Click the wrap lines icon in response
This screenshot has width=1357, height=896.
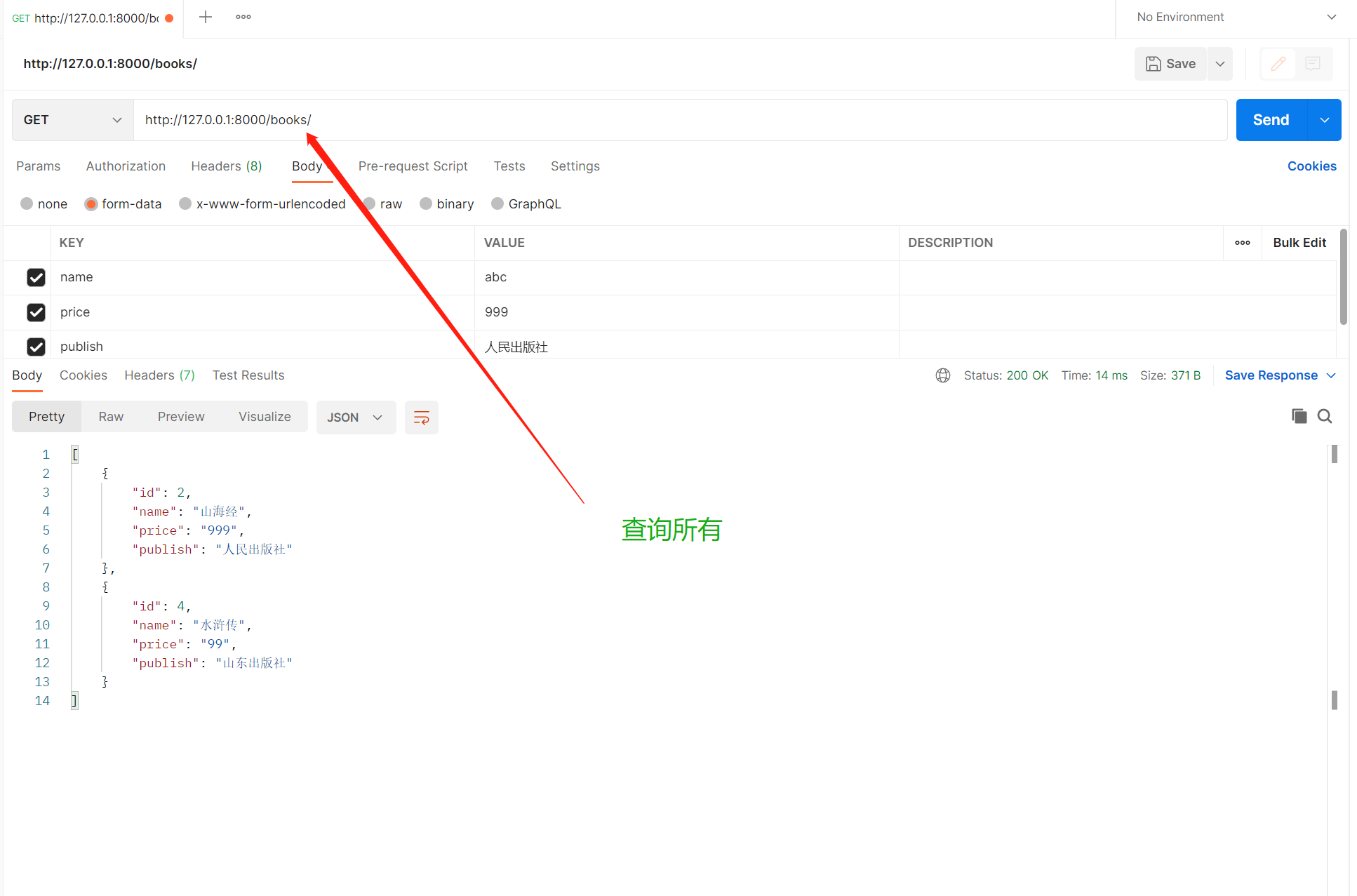tap(422, 417)
